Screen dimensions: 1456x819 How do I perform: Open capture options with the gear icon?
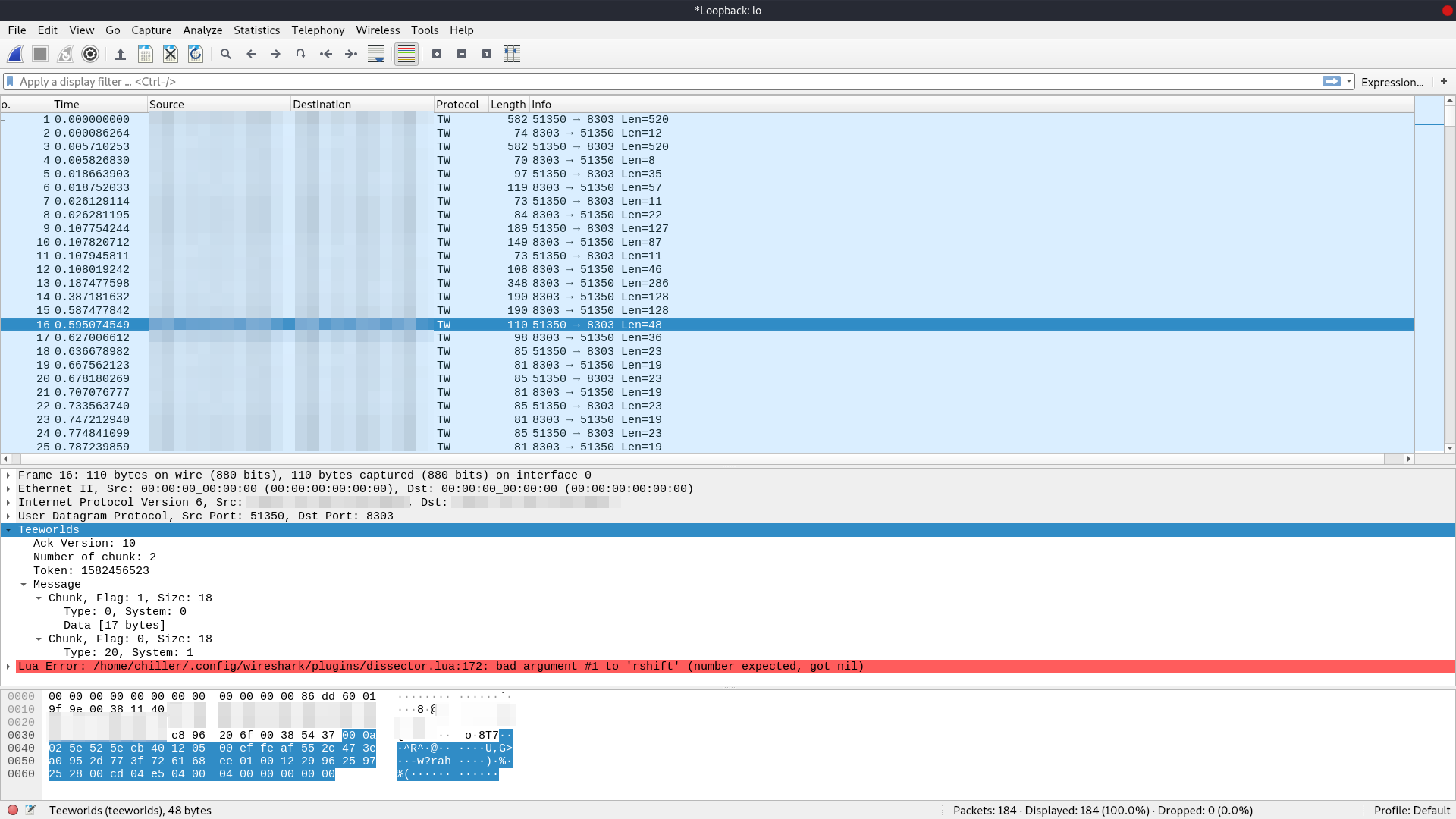click(x=89, y=54)
